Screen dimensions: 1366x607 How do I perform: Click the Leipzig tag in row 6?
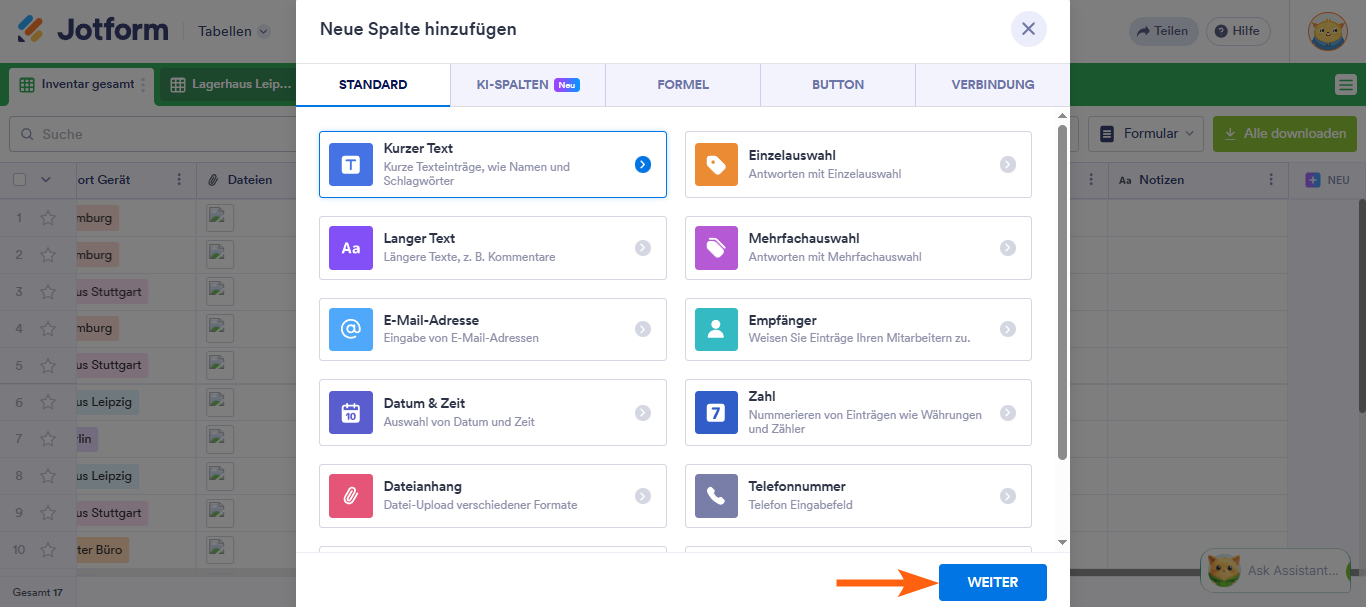pyautogui.click(x=108, y=402)
